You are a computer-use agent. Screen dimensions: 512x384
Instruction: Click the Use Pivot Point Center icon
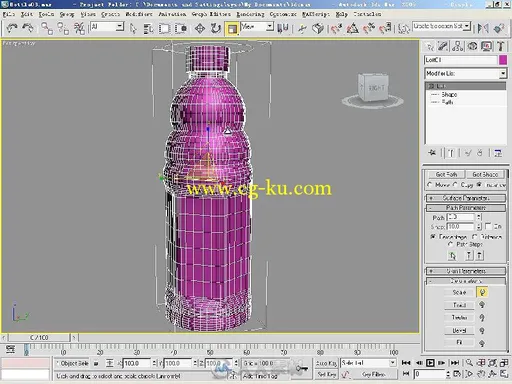283,29
